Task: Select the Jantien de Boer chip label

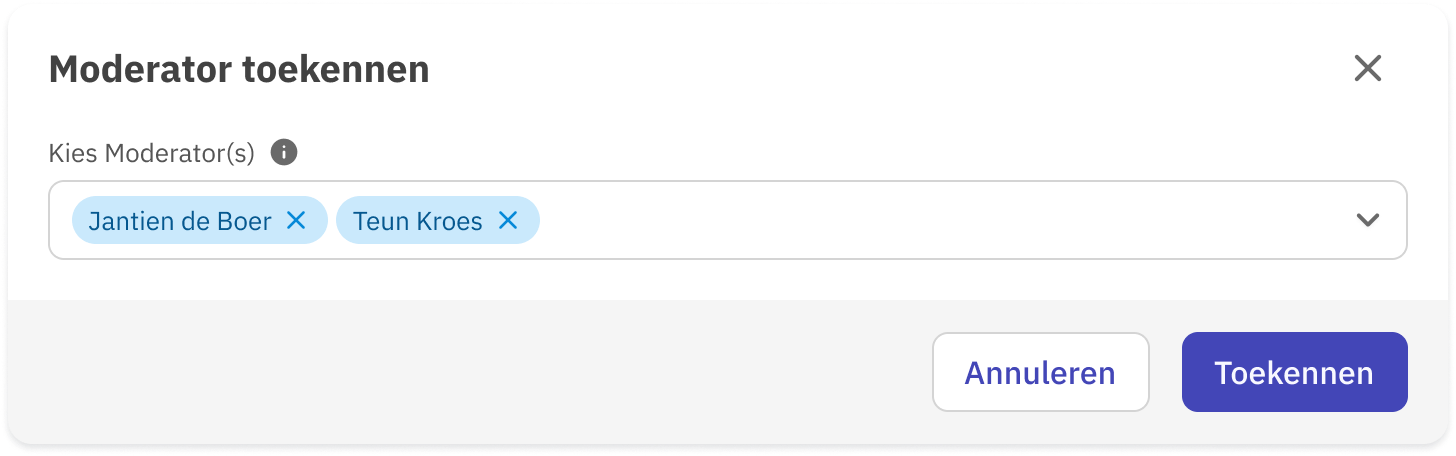Action: [x=180, y=221]
